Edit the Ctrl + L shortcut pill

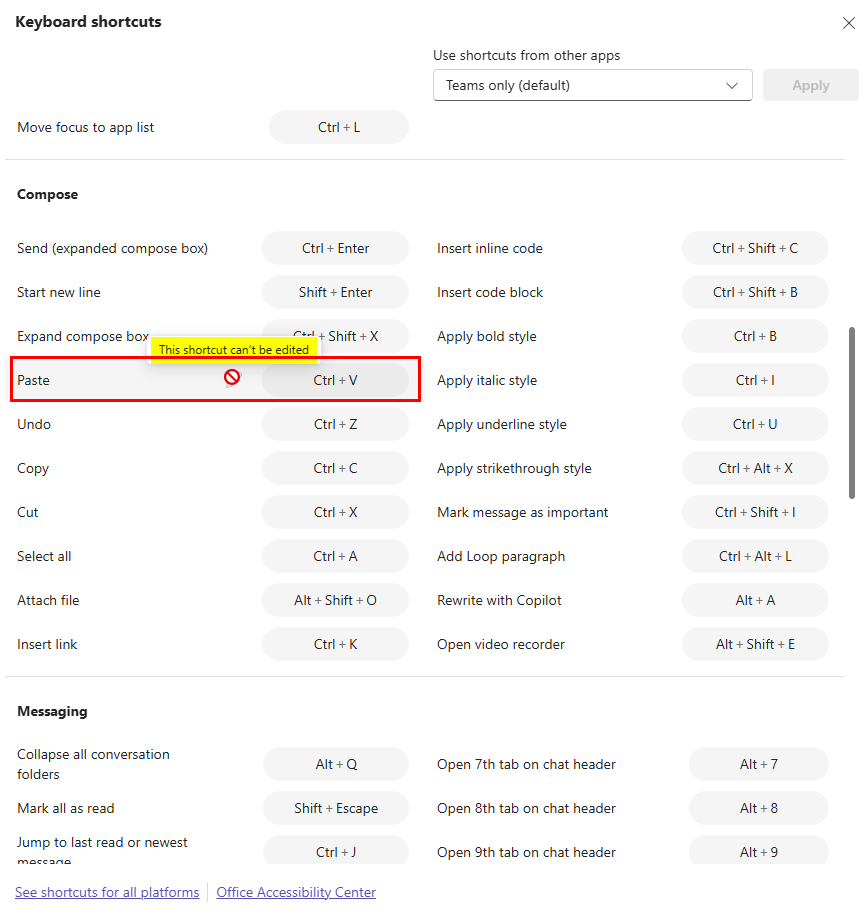(x=339, y=127)
